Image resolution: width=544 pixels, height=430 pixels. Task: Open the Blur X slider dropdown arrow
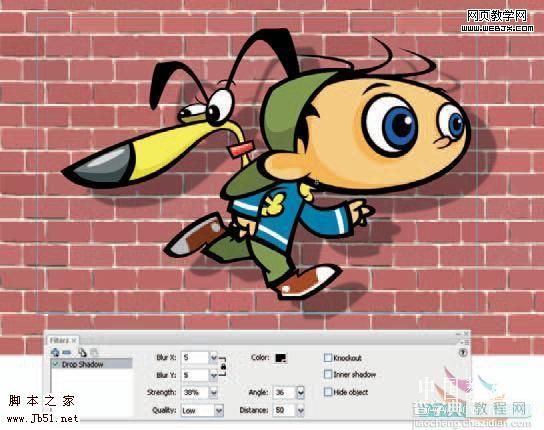coord(214,357)
